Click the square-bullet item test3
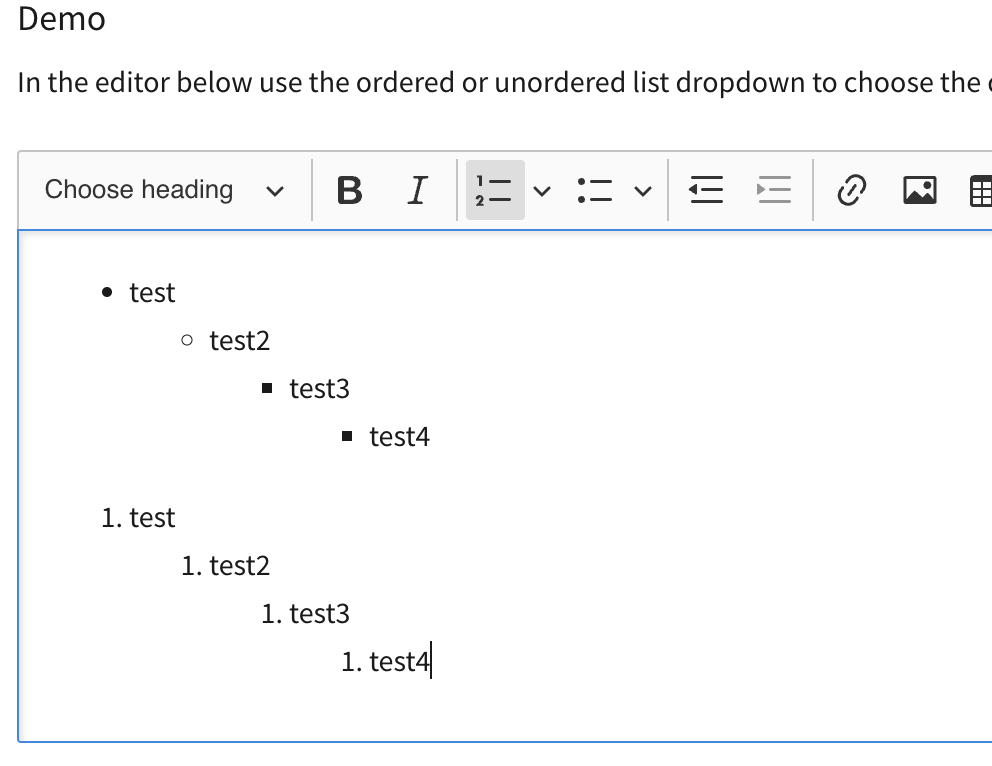 point(320,388)
